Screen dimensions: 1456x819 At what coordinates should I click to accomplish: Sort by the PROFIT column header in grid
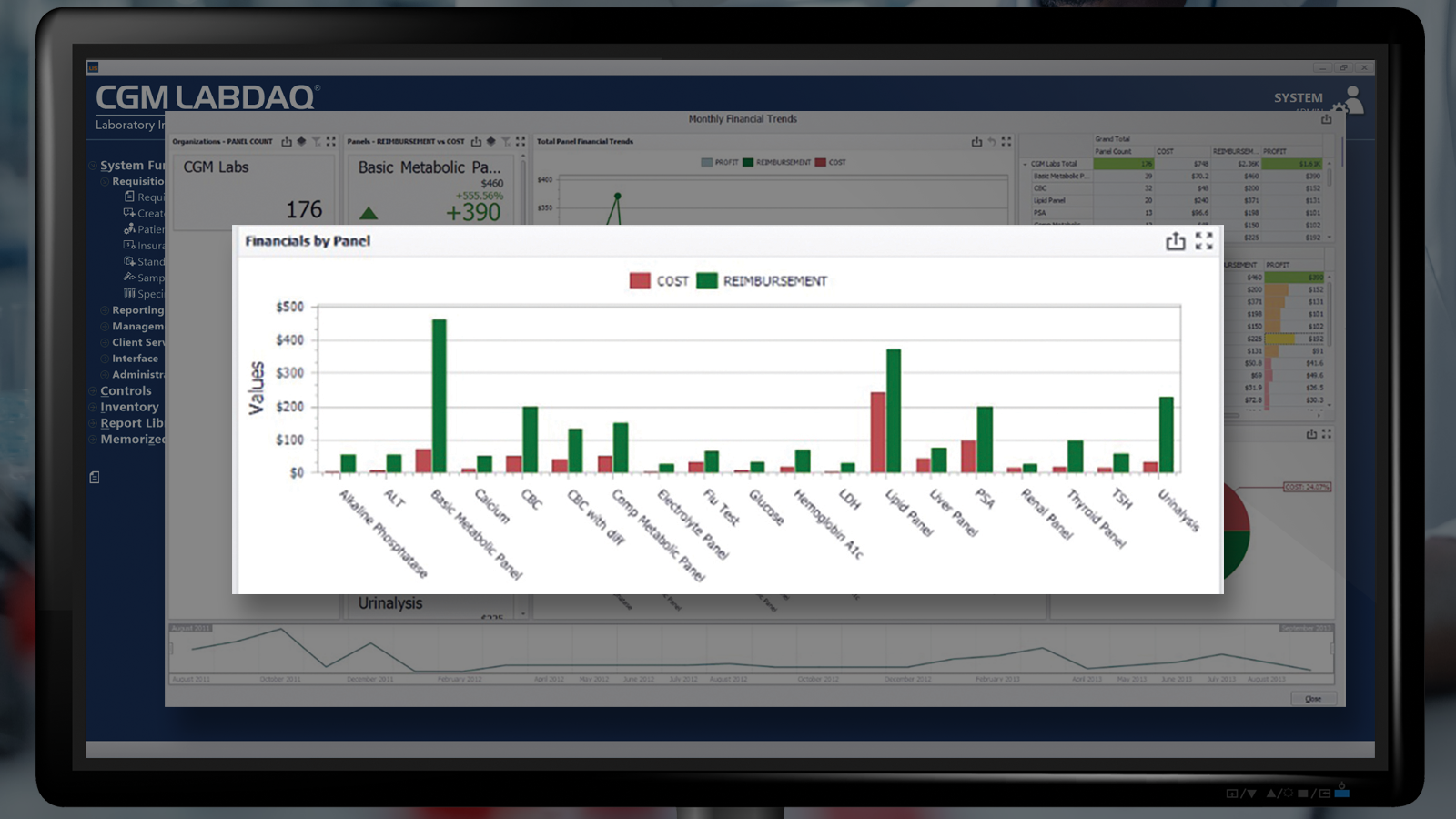[1292, 151]
